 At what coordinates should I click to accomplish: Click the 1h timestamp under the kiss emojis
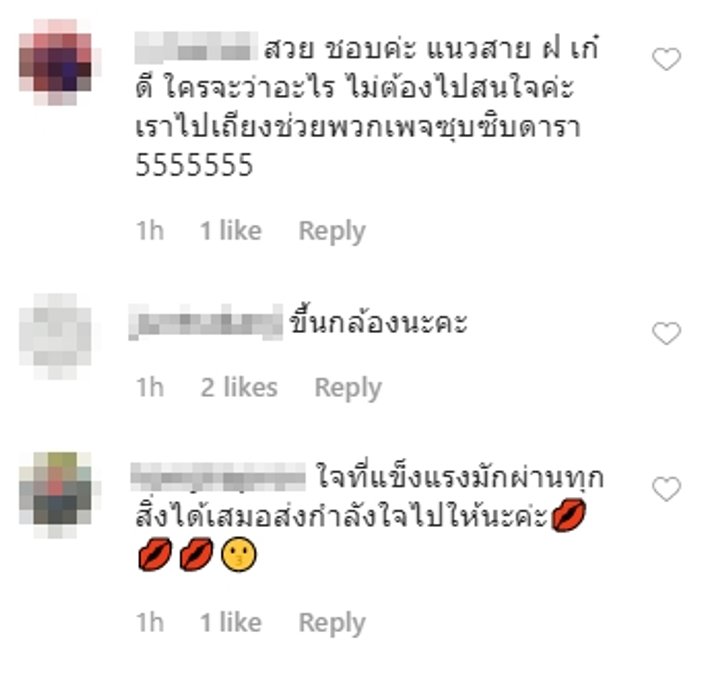(x=150, y=622)
